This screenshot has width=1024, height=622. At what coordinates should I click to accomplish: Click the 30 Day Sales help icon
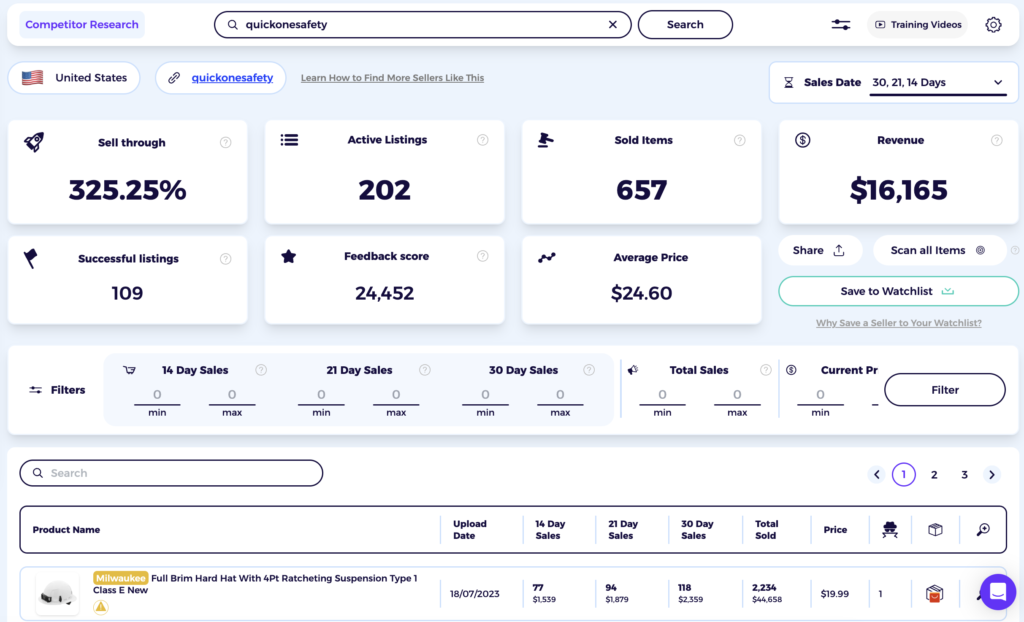[589, 370]
